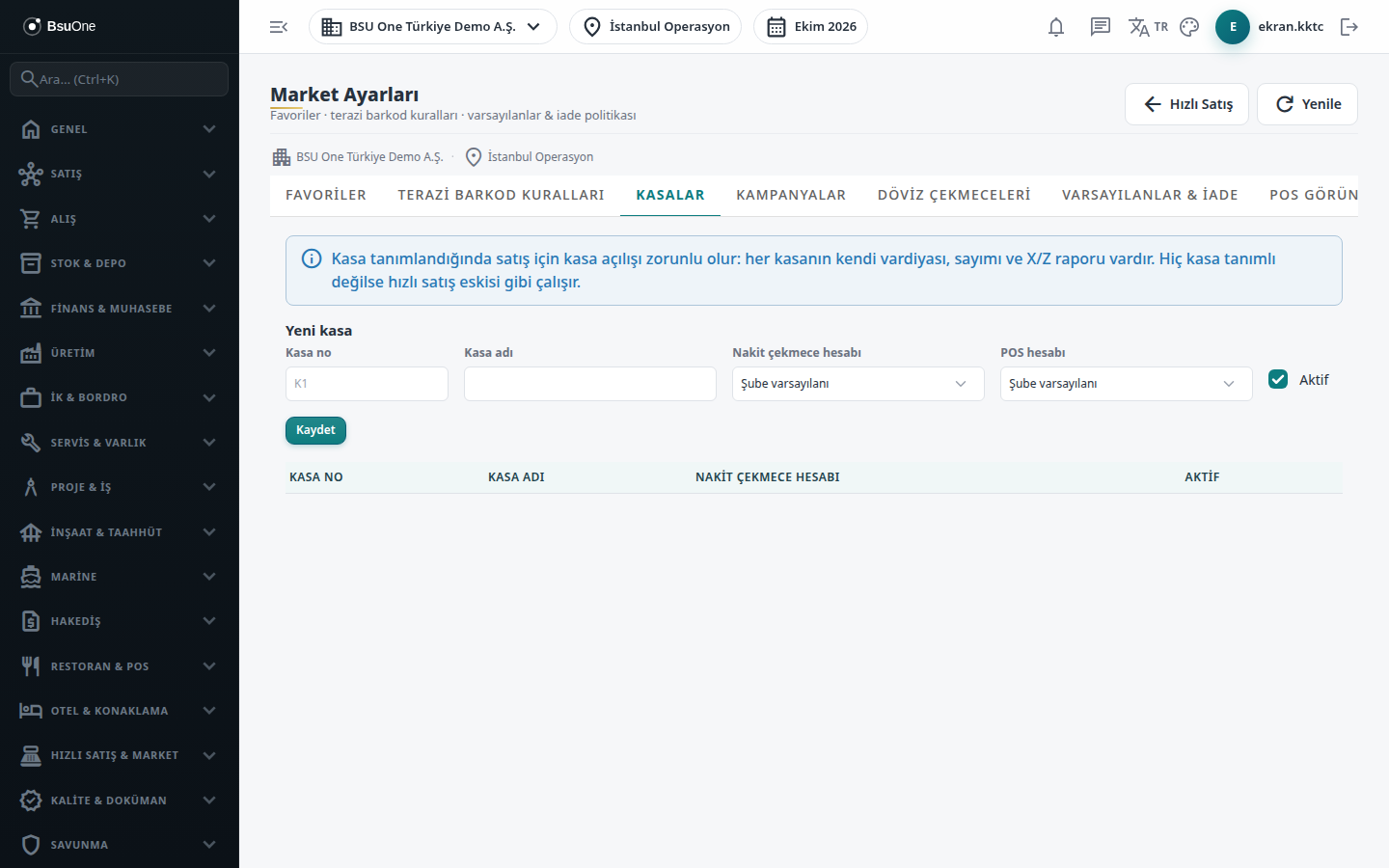1389x868 pixels.
Task: Open the Nakit çekmece hesabı dropdown
Action: click(x=858, y=384)
